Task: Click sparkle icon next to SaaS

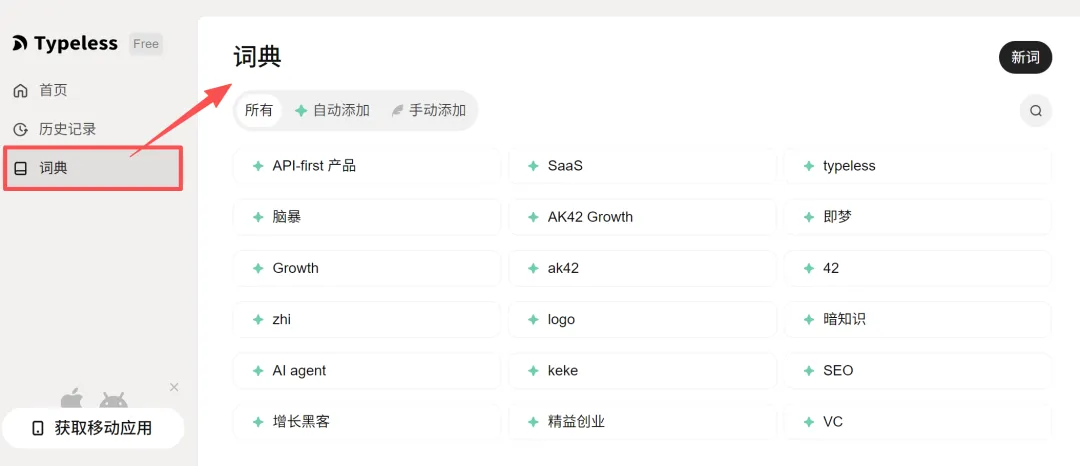Action: (x=533, y=166)
